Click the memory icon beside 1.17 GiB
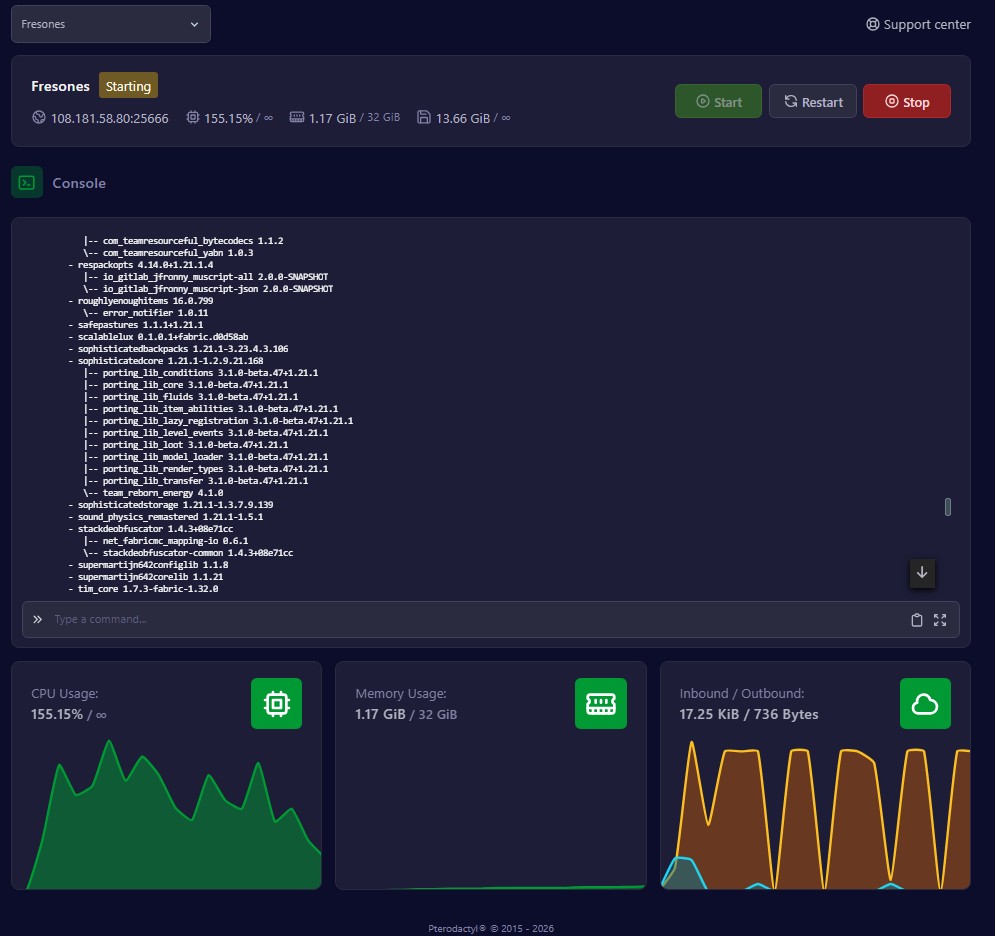Screen dimensions: 995x936 coord(297,117)
